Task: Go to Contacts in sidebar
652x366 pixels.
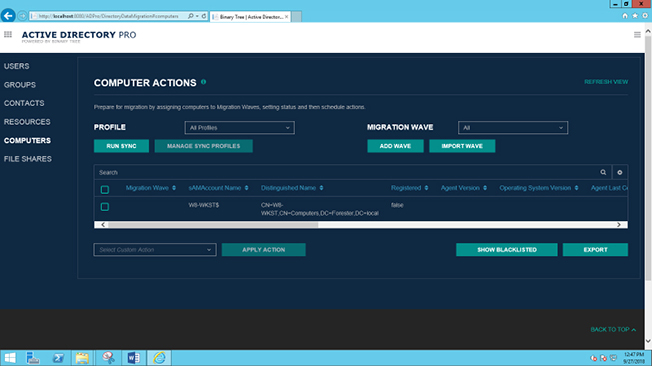Action: click(x=24, y=103)
